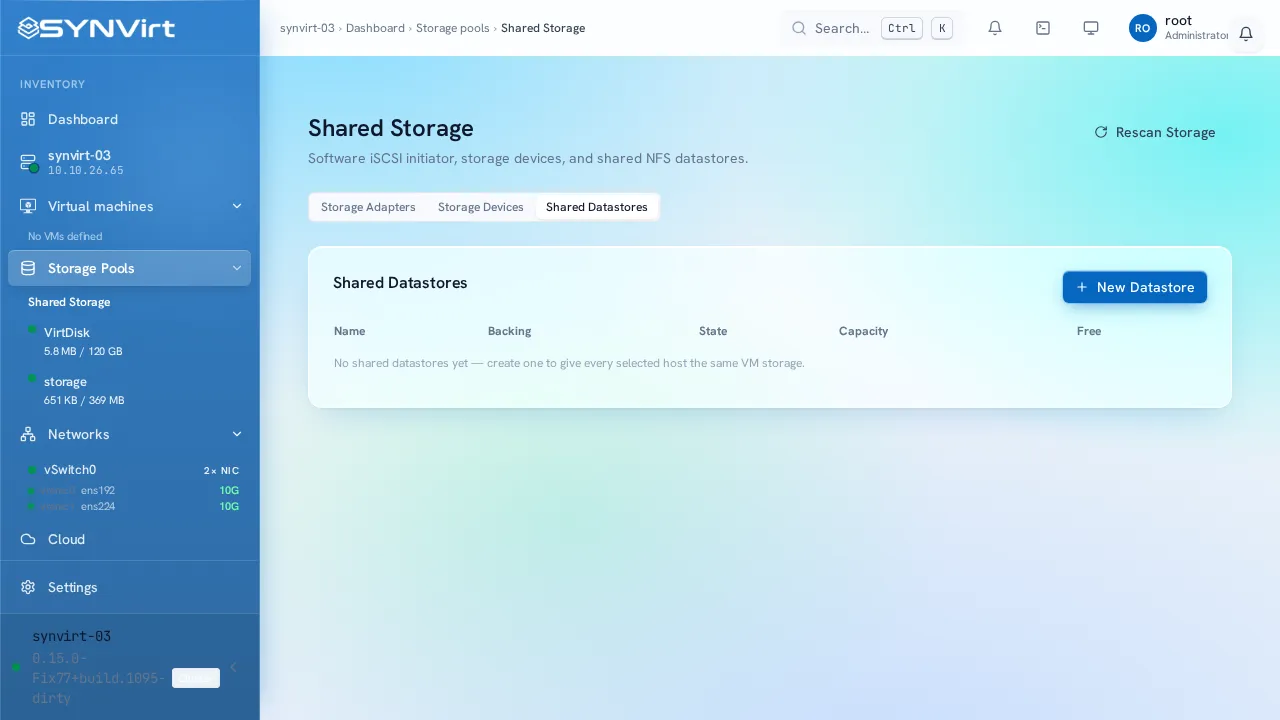This screenshot has width=1280, height=720.
Task: Click the Rescan Storage refresh icon
Action: click(x=1101, y=132)
